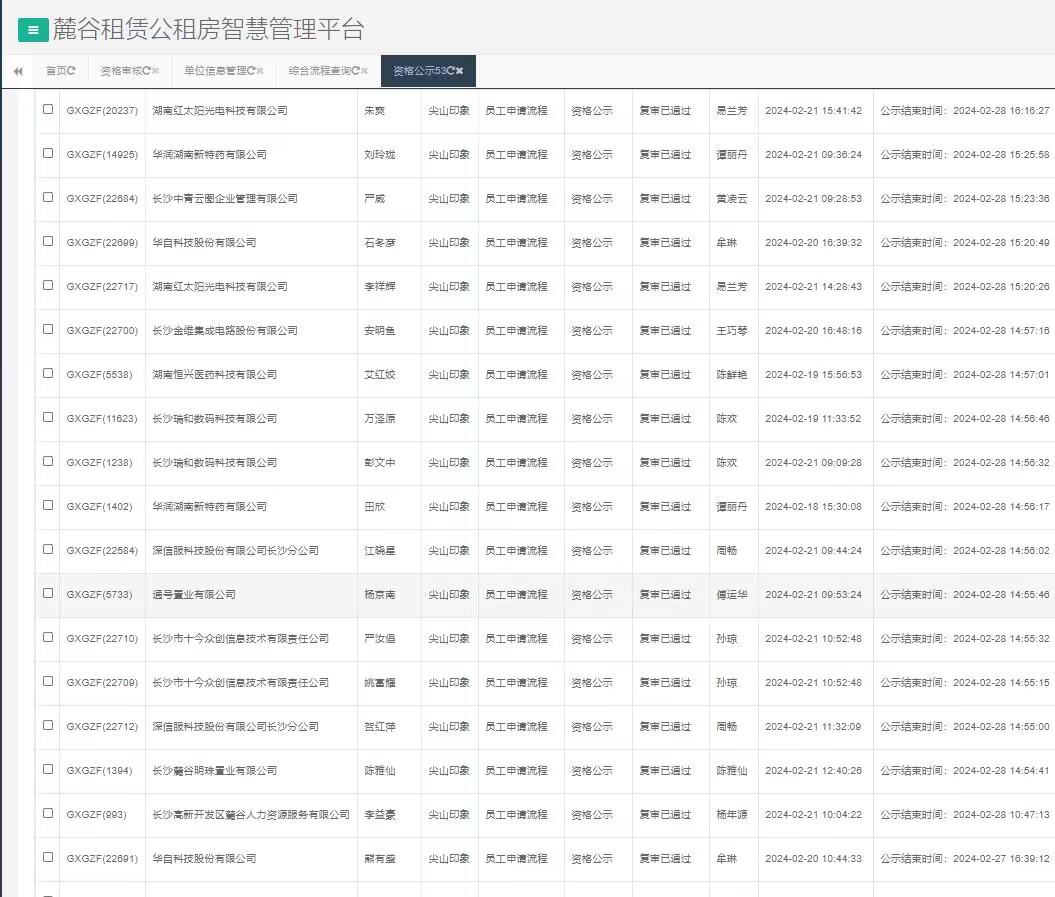This screenshot has height=897, width=1055.
Task: Open the 单位信息管理 tab
Action: coord(214,71)
